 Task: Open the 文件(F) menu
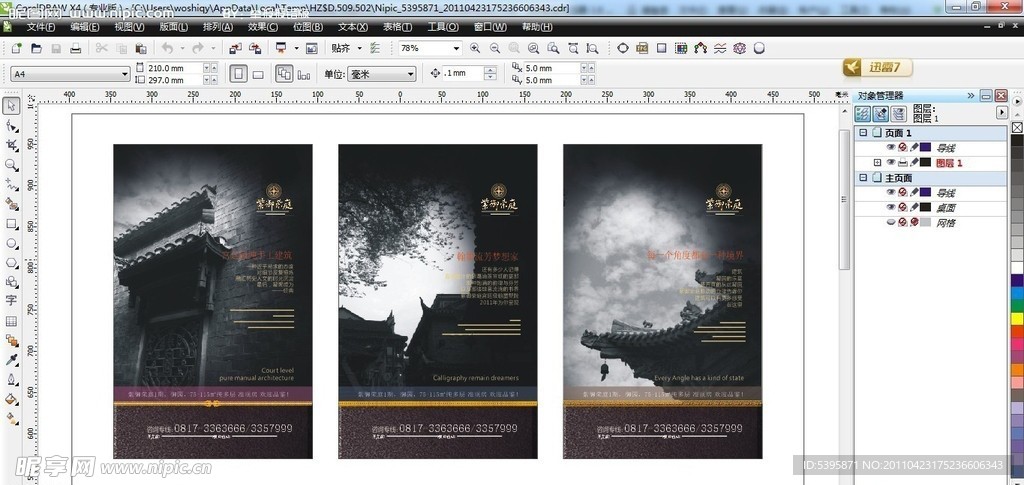[40, 27]
